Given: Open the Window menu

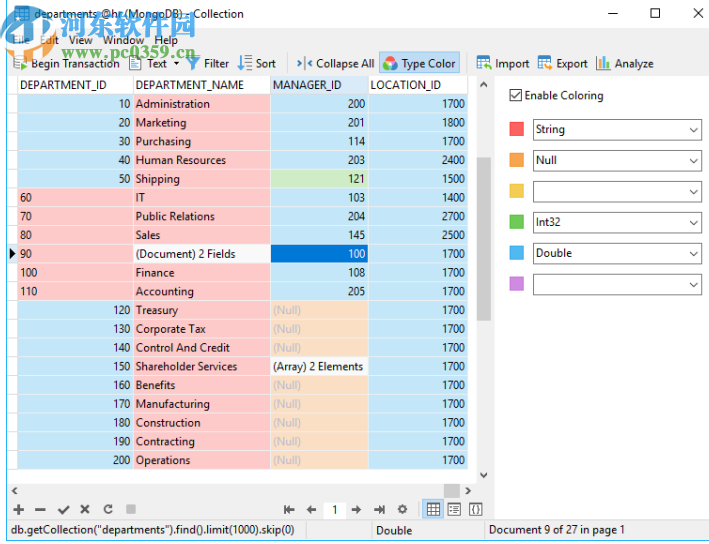Looking at the screenshot, I should [x=123, y=40].
